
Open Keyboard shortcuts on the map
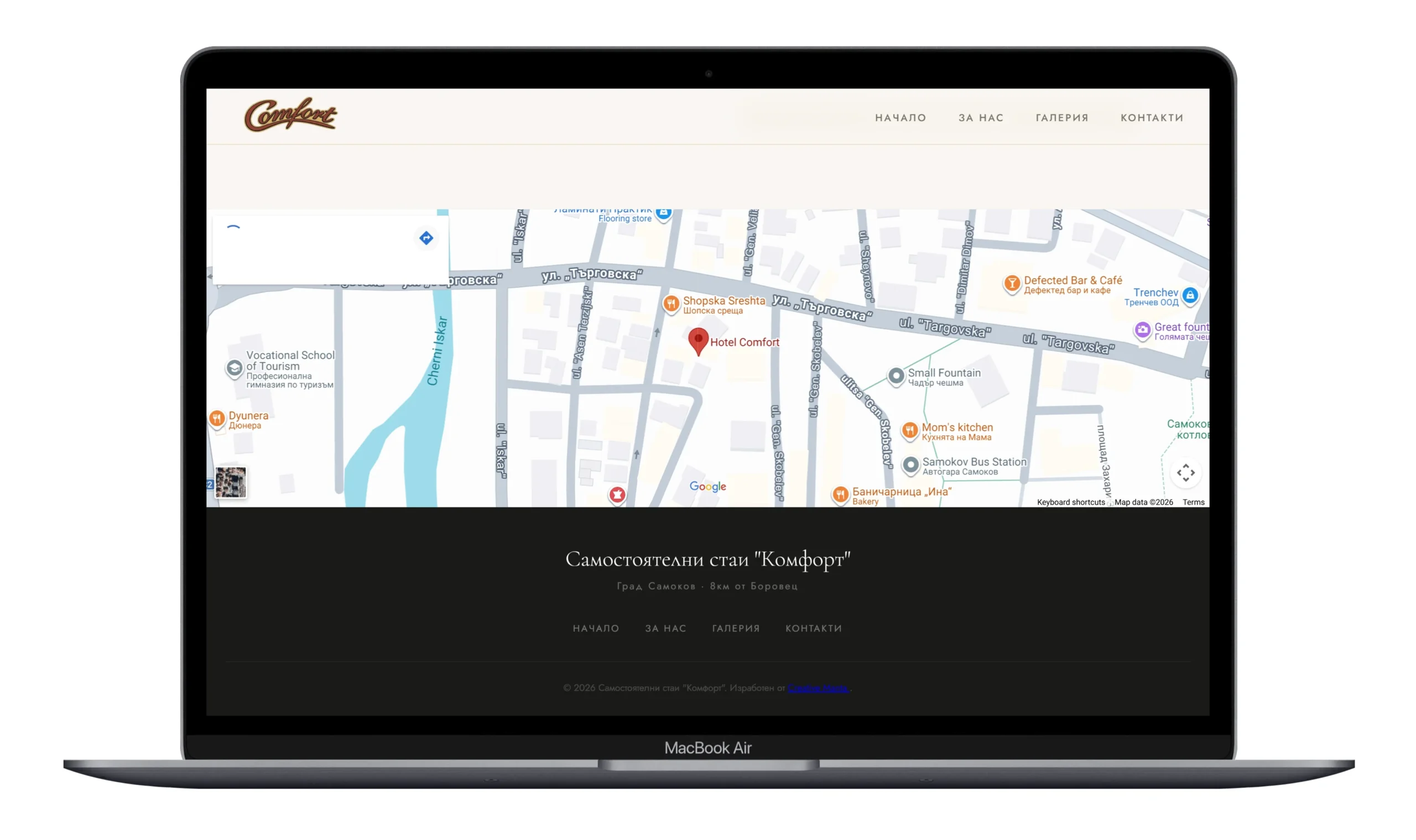point(1071,502)
